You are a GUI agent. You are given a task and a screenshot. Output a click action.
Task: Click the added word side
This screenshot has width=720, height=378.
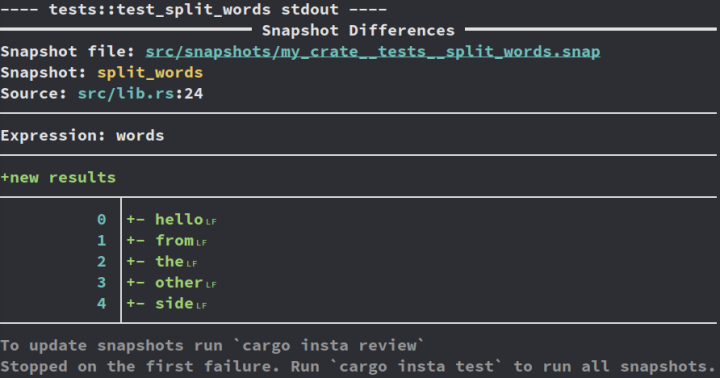point(174,303)
